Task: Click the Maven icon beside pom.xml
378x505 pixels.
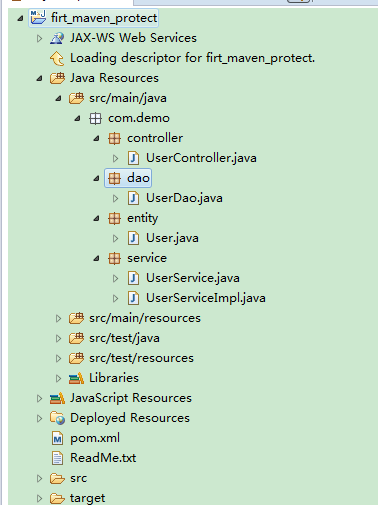Action: point(57,438)
